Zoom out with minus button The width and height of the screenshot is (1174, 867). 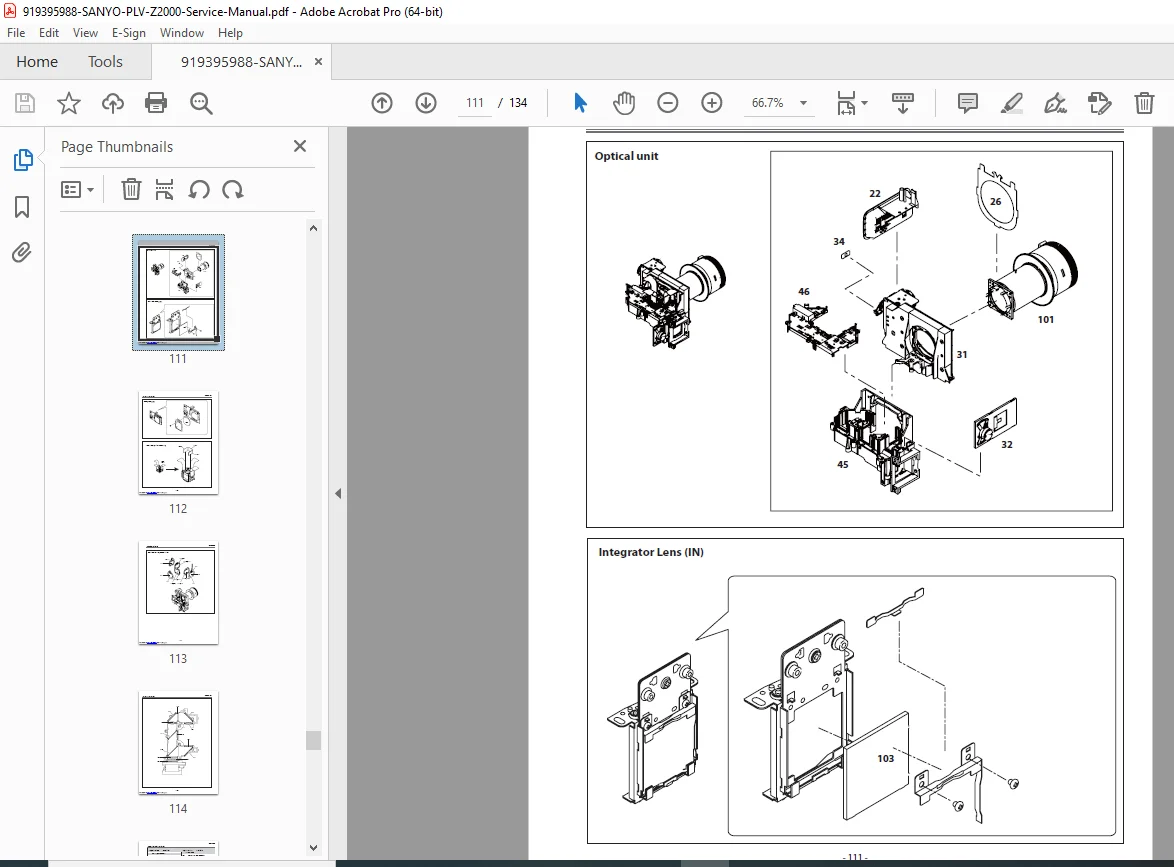[667, 103]
